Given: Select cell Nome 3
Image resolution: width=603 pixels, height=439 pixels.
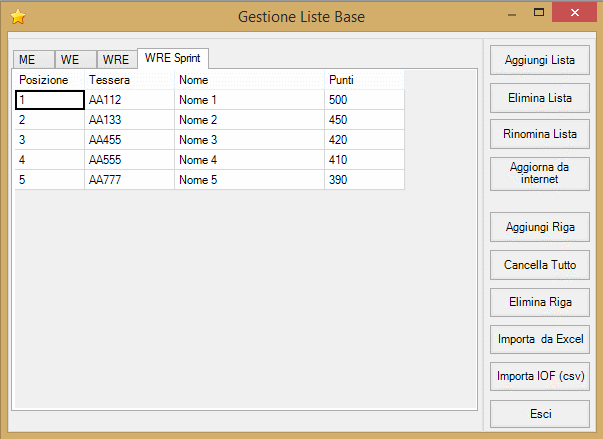Looking at the screenshot, I should click(x=249, y=140).
